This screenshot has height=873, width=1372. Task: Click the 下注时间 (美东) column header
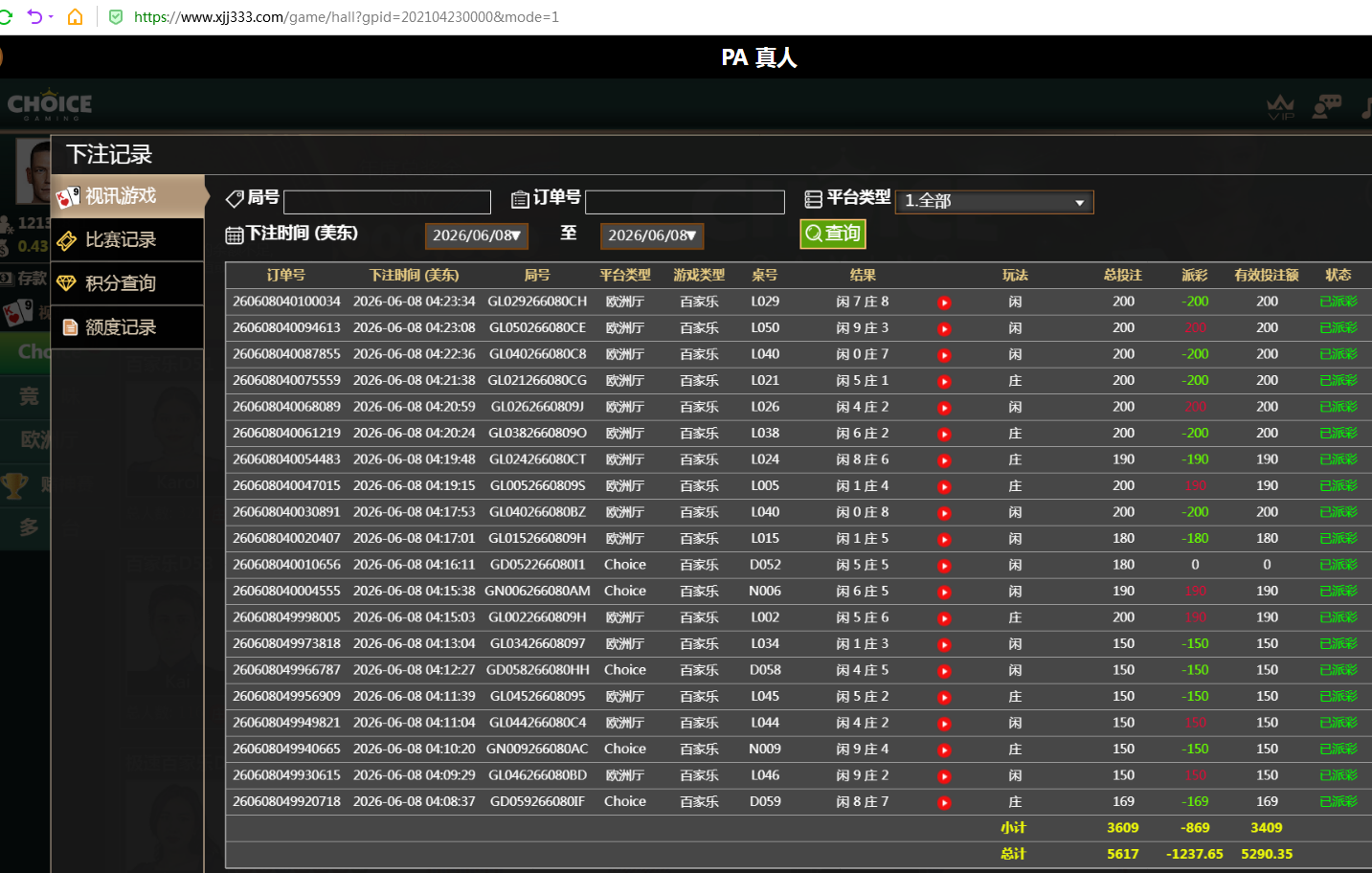coord(415,275)
